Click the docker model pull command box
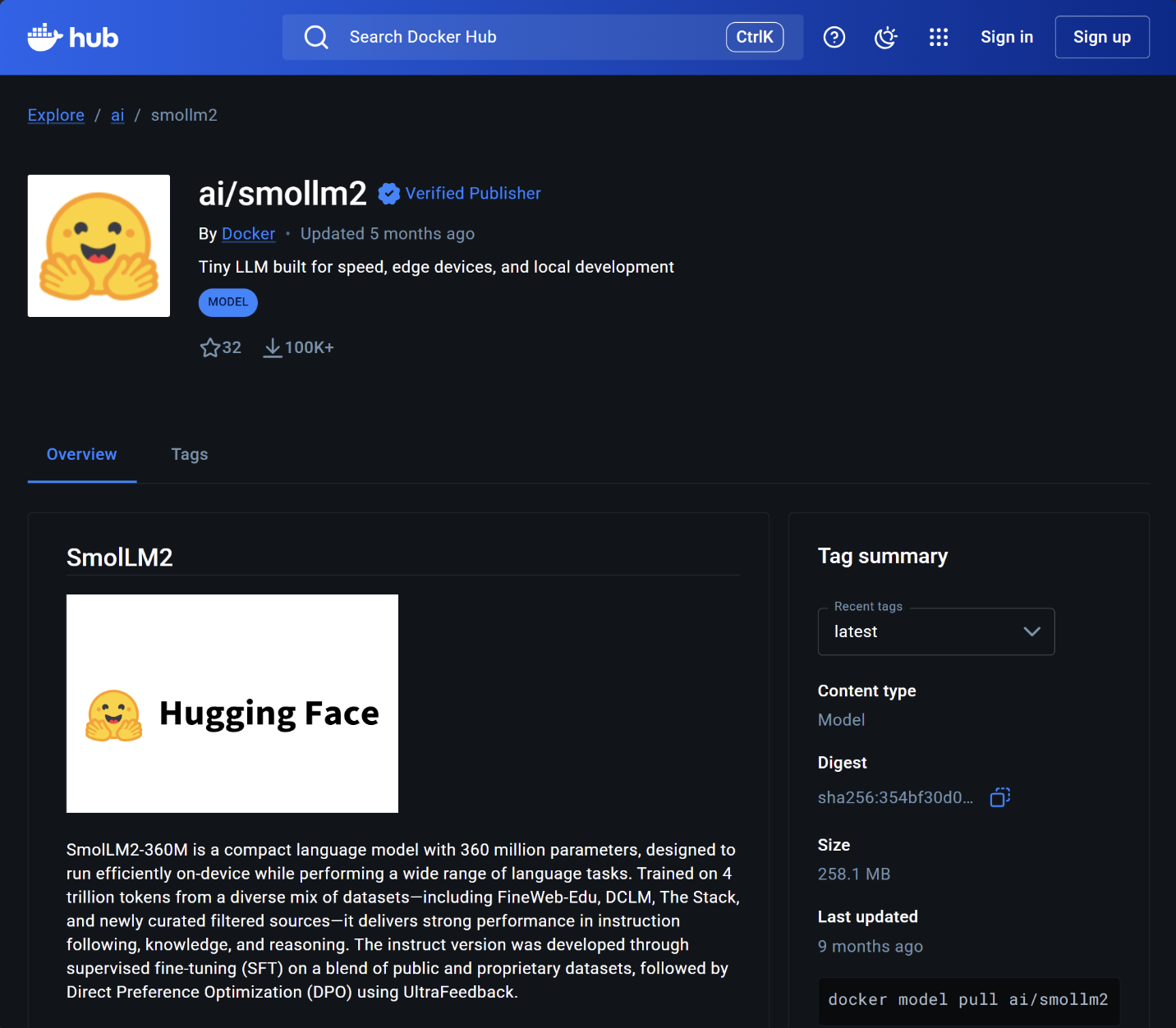1176x1028 pixels. pyautogui.click(x=968, y=999)
